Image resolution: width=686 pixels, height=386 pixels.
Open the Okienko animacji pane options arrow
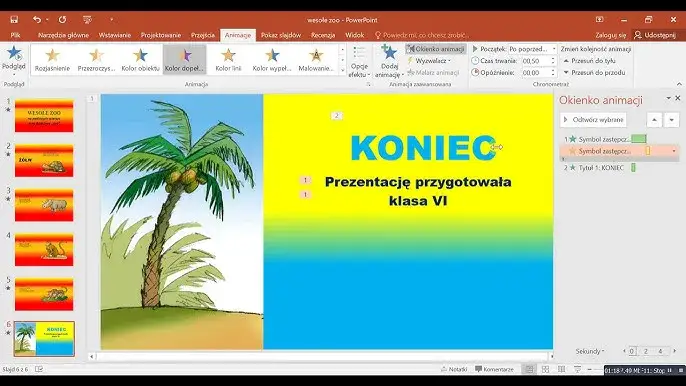tap(668, 98)
